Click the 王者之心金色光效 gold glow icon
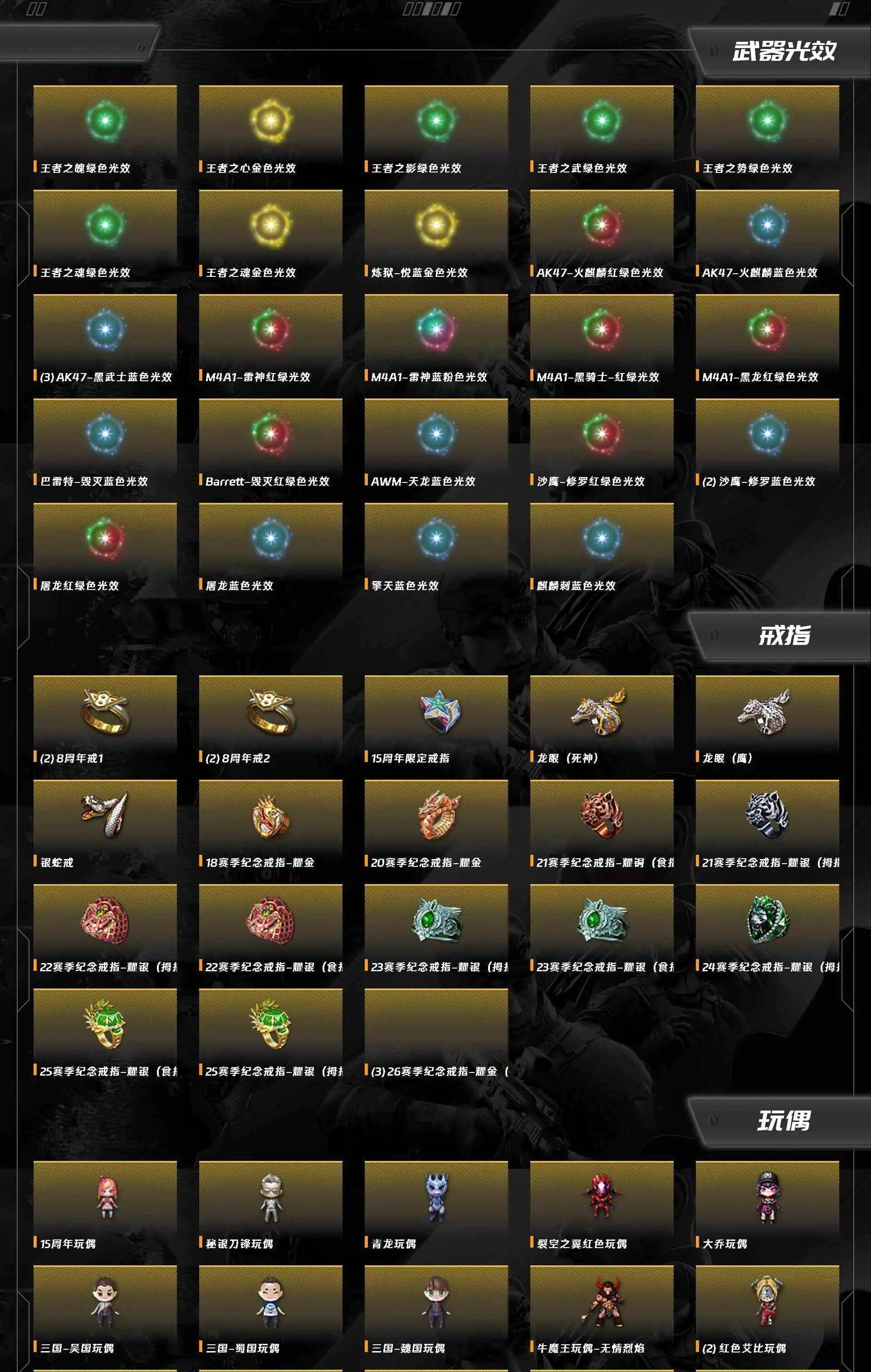Image resolution: width=871 pixels, height=1372 pixels. pos(270,121)
